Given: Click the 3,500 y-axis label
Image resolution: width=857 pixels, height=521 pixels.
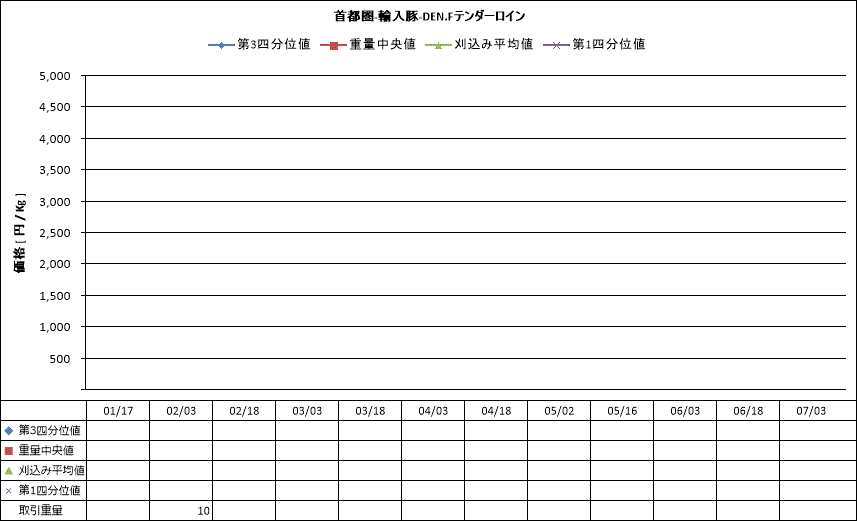Looking at the screenshot, I should click(x=55, y=170).
